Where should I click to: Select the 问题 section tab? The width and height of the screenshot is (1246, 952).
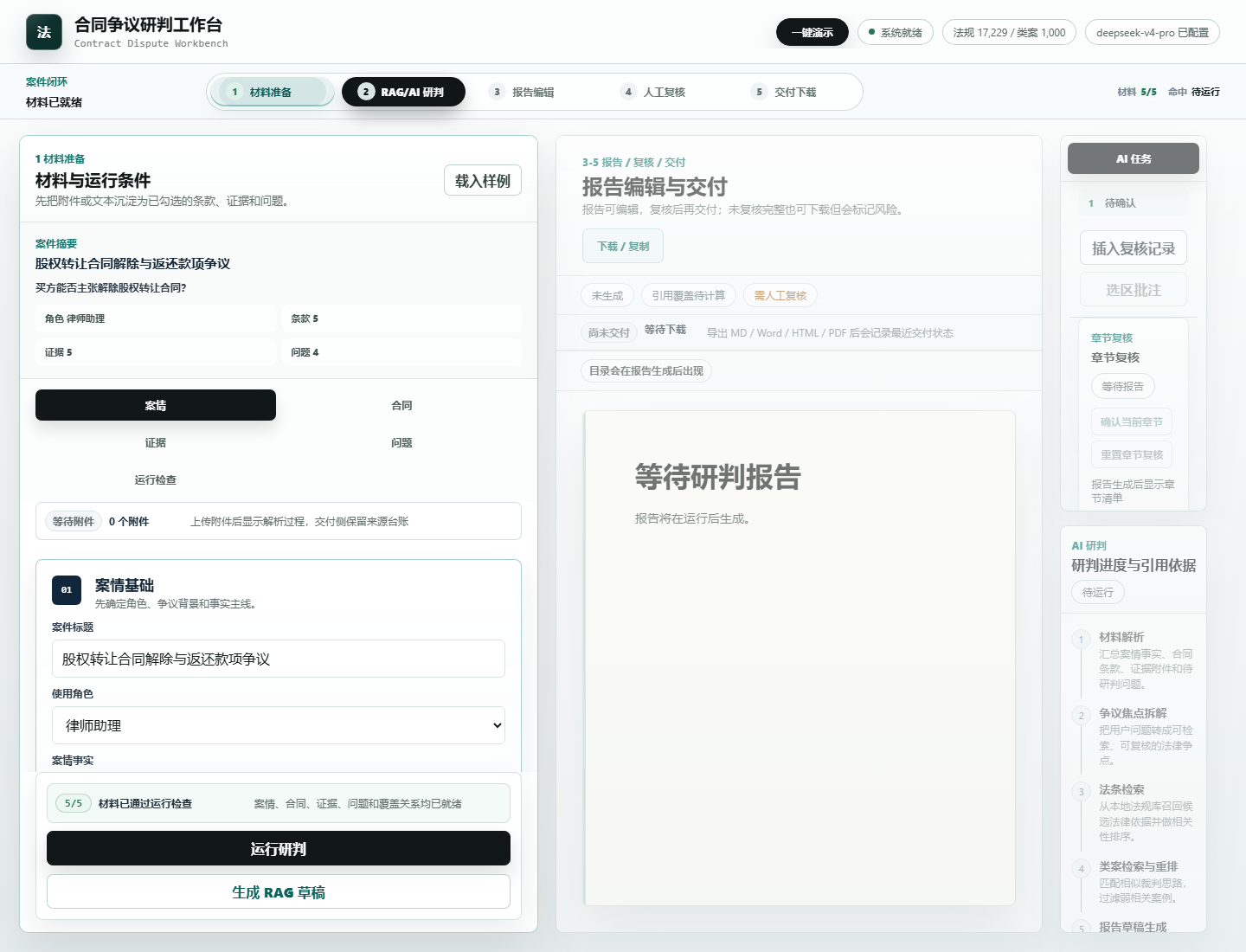(x=401, y=442)
